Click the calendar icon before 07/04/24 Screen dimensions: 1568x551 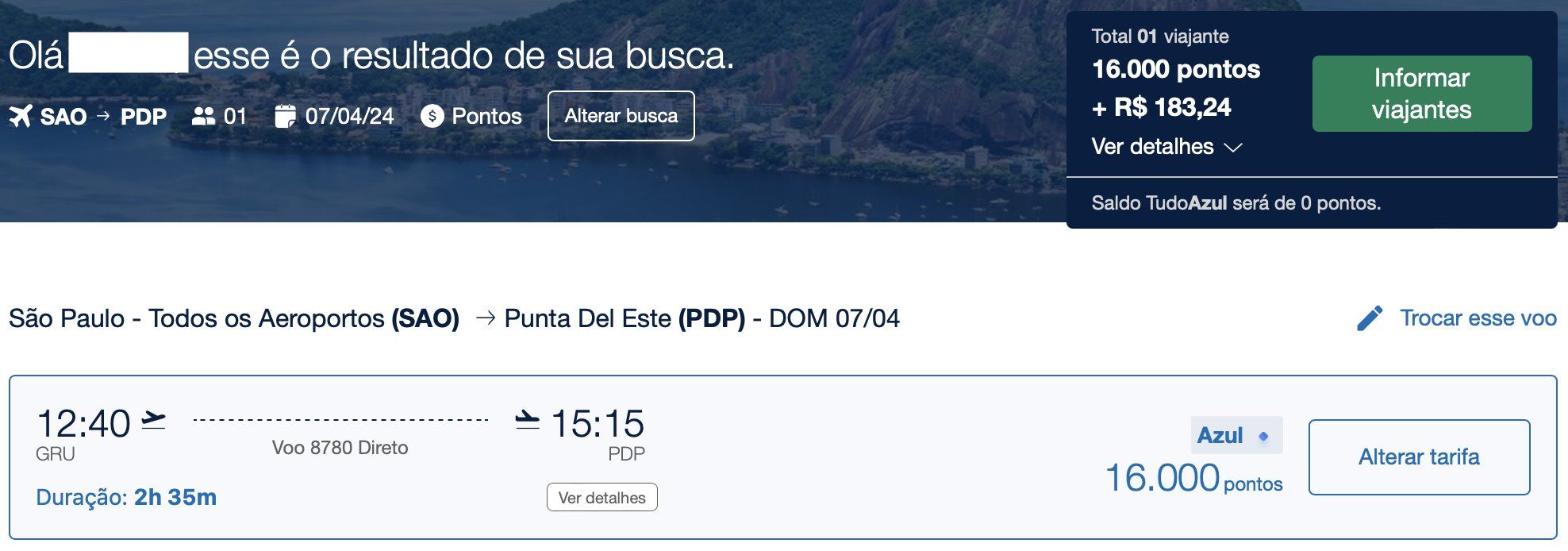coord(285,117)
